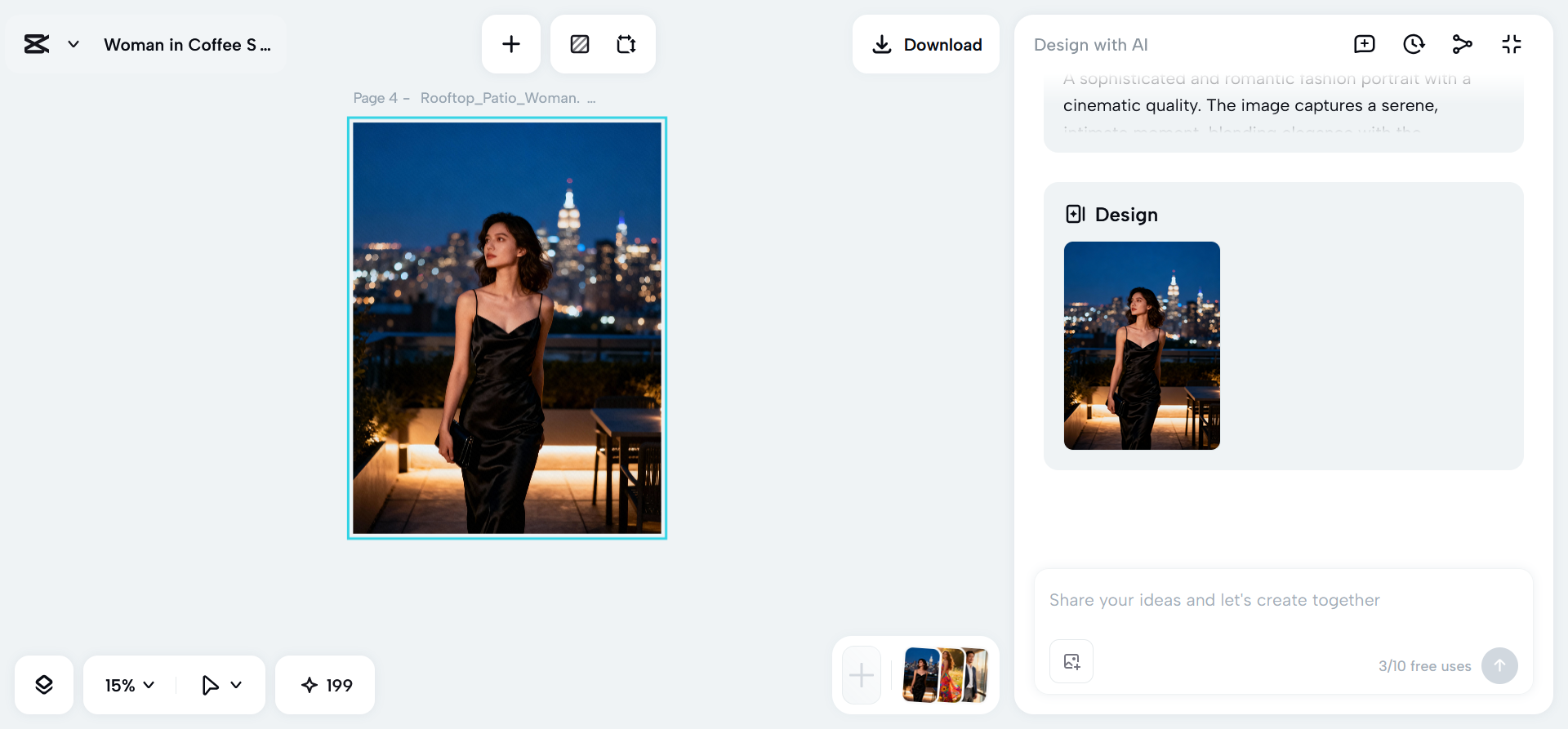This screenshot has width=1568, height=729.
Task: Add a new page using plus tile
Action: point(862,675)
